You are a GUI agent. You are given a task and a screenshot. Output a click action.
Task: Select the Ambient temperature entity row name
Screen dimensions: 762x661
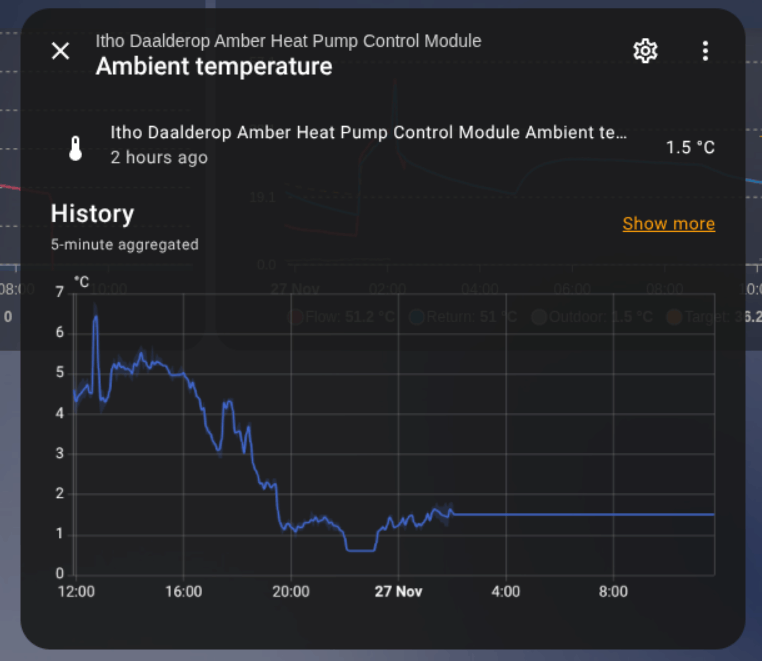coord(368,133)
